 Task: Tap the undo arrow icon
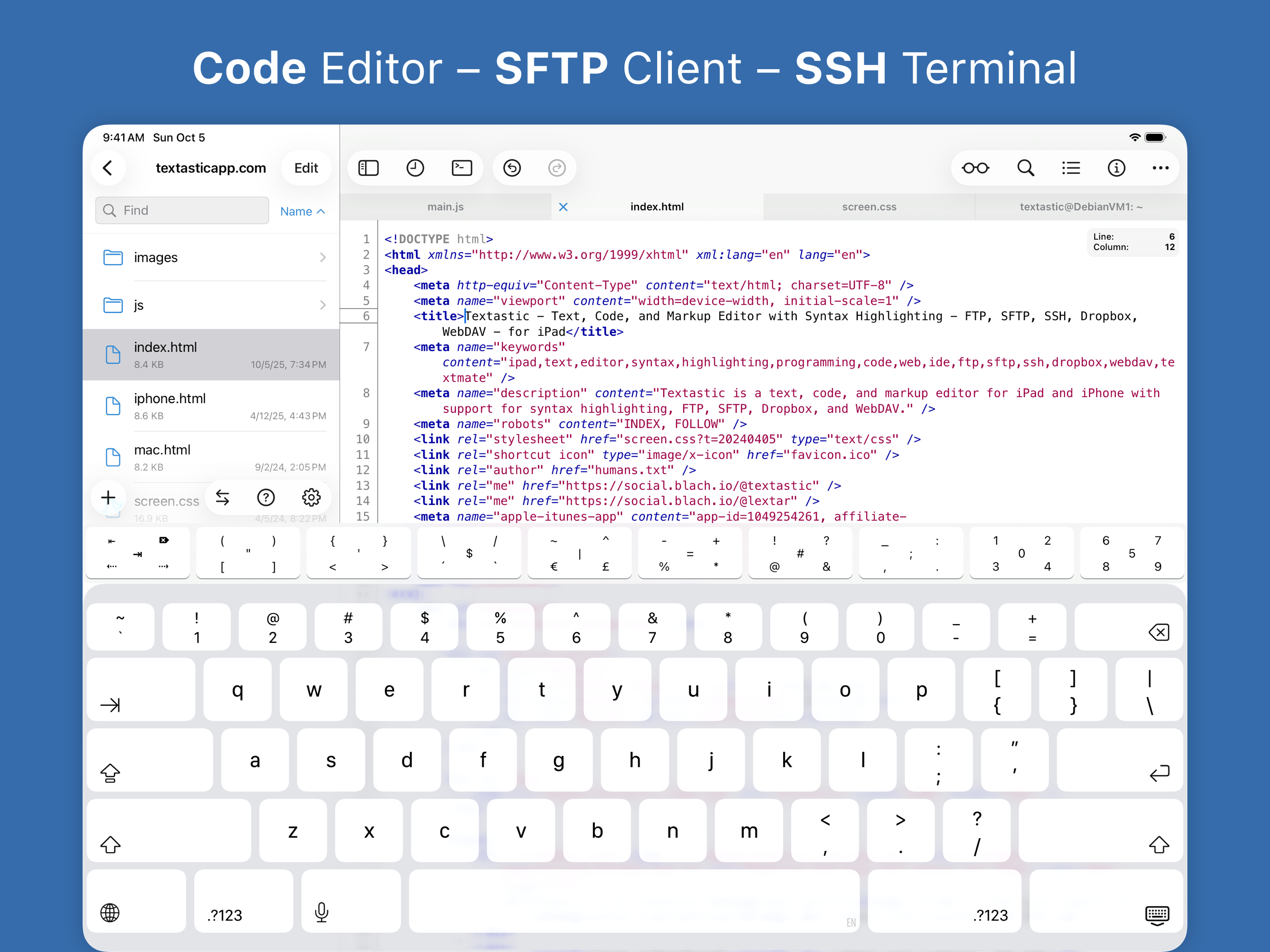[512, 168]
